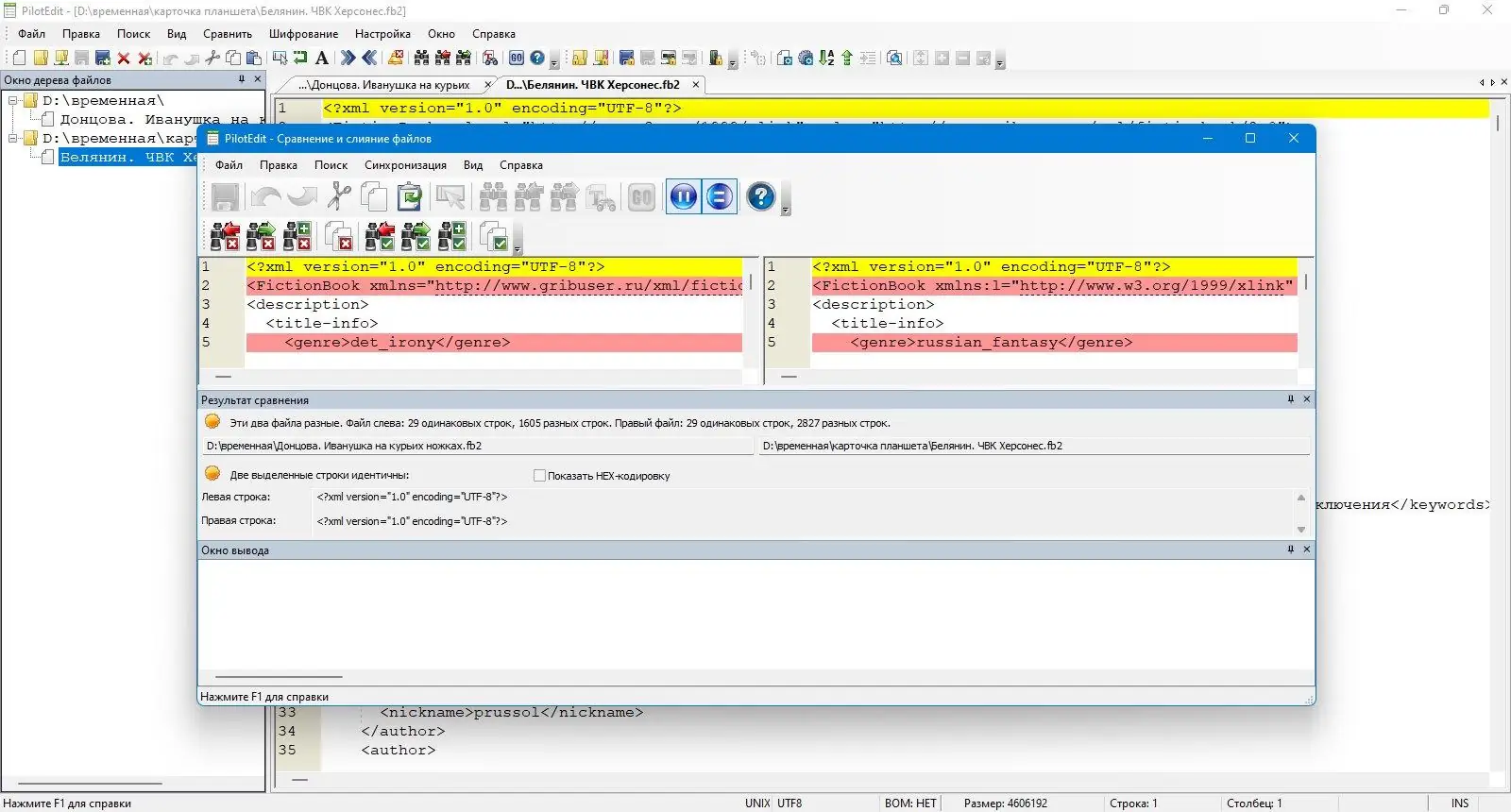Click the blue question mark Help icon
Viewport: 1511px width, 812px height.
tap(760, 197)
